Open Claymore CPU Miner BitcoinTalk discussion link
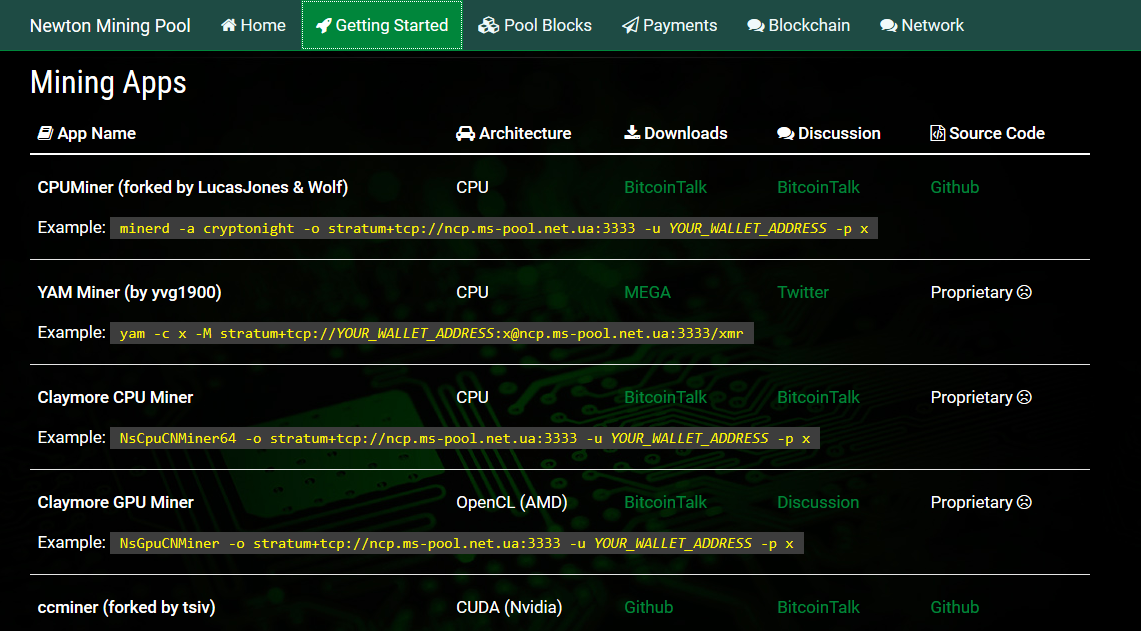This screenshot has height=631, width=1141. click(818, 397)
